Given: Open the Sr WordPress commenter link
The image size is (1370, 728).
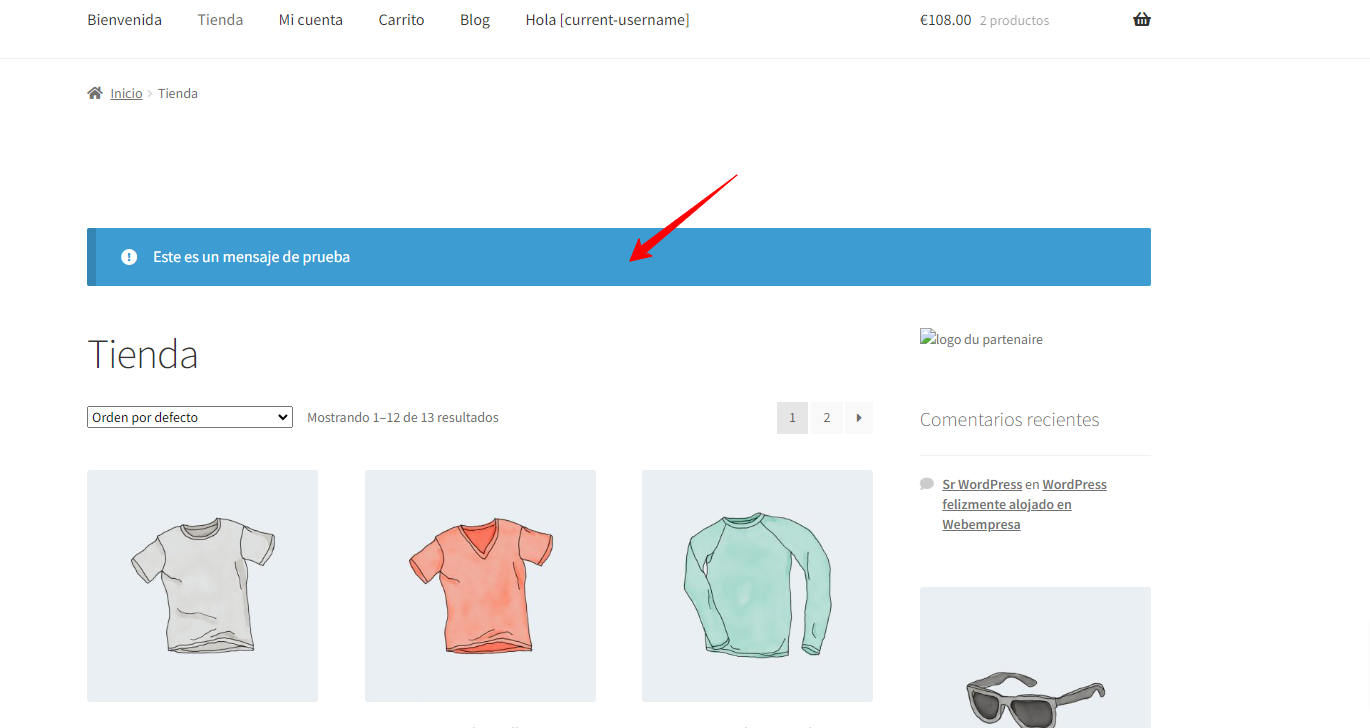Looking at the screenshot, I should coord(982,484).
